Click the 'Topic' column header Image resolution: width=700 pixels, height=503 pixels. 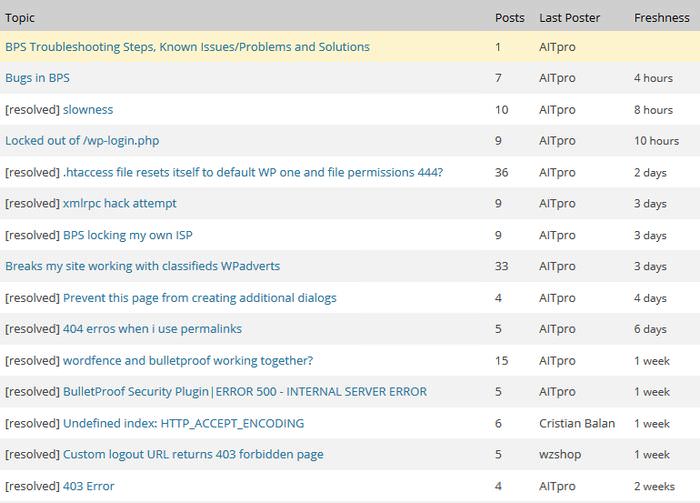coord(20,18)
